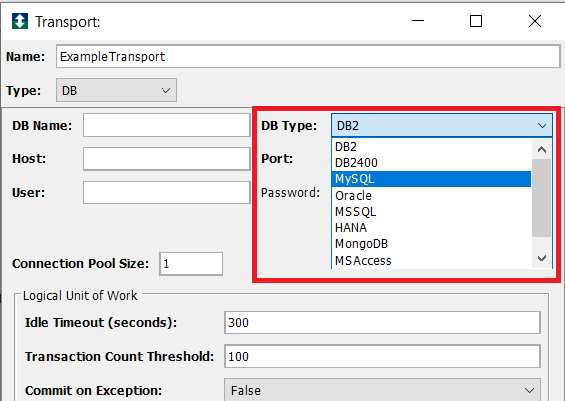565x401 pixels.
Task: Open the Type DB dropdown
Action: (x=116, y=90)
